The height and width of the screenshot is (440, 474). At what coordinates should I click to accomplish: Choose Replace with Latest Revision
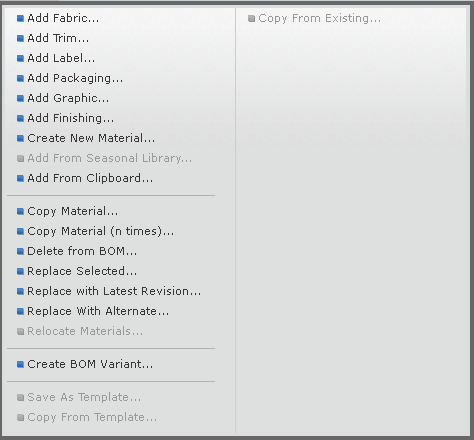(114, 291)
